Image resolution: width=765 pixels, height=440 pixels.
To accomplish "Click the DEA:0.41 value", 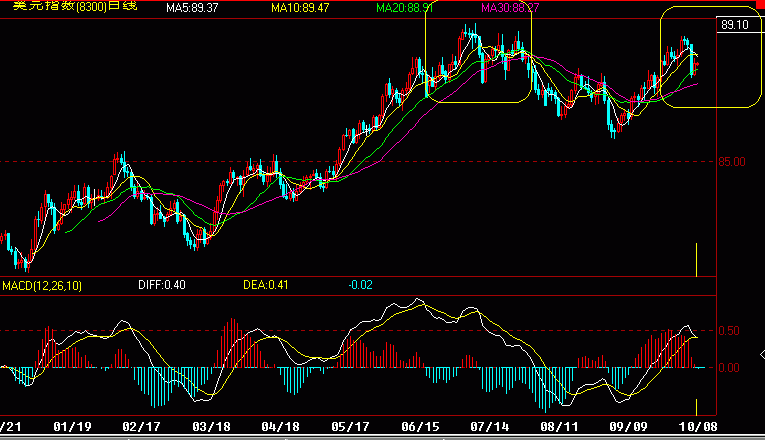I will tap(265, 285).
